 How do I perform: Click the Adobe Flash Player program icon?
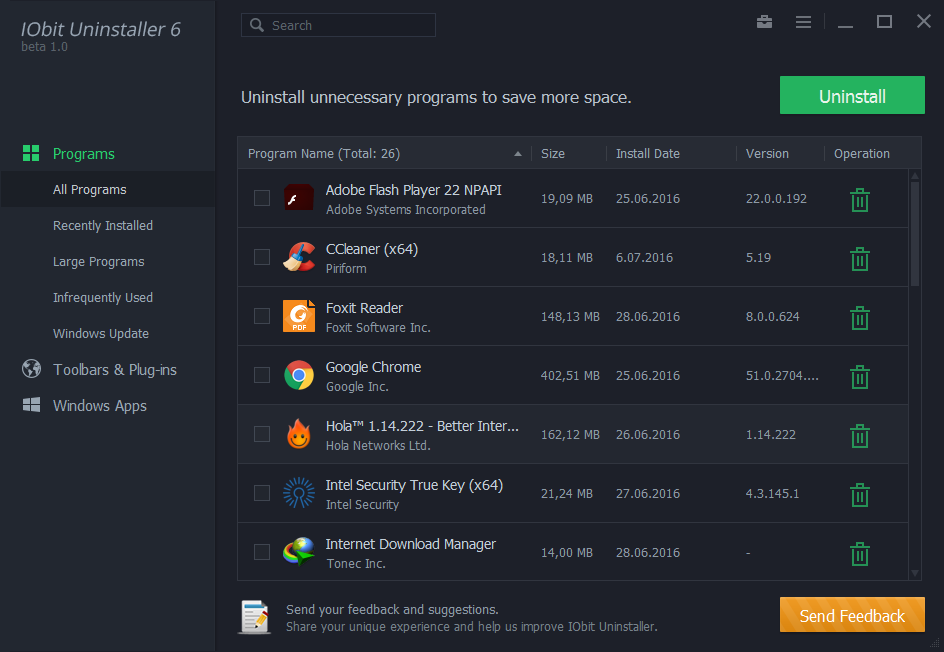tap(299, 197)
